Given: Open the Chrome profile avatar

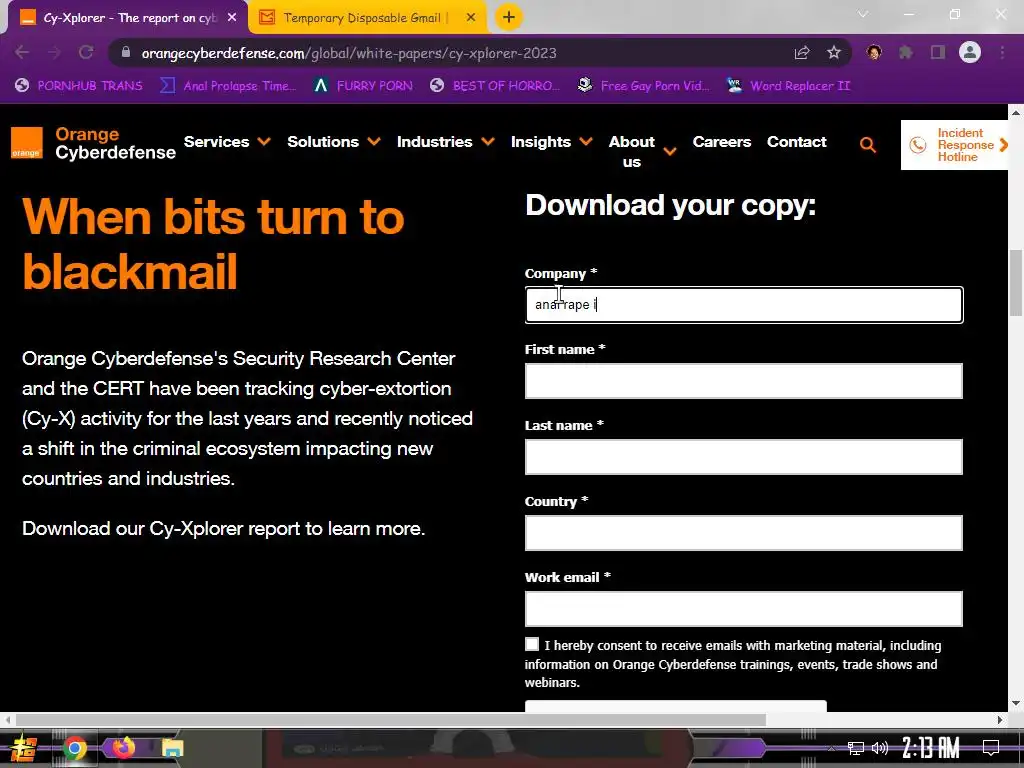Looking at the screenshot, I should pyautogui.click(x=970, y=52).
